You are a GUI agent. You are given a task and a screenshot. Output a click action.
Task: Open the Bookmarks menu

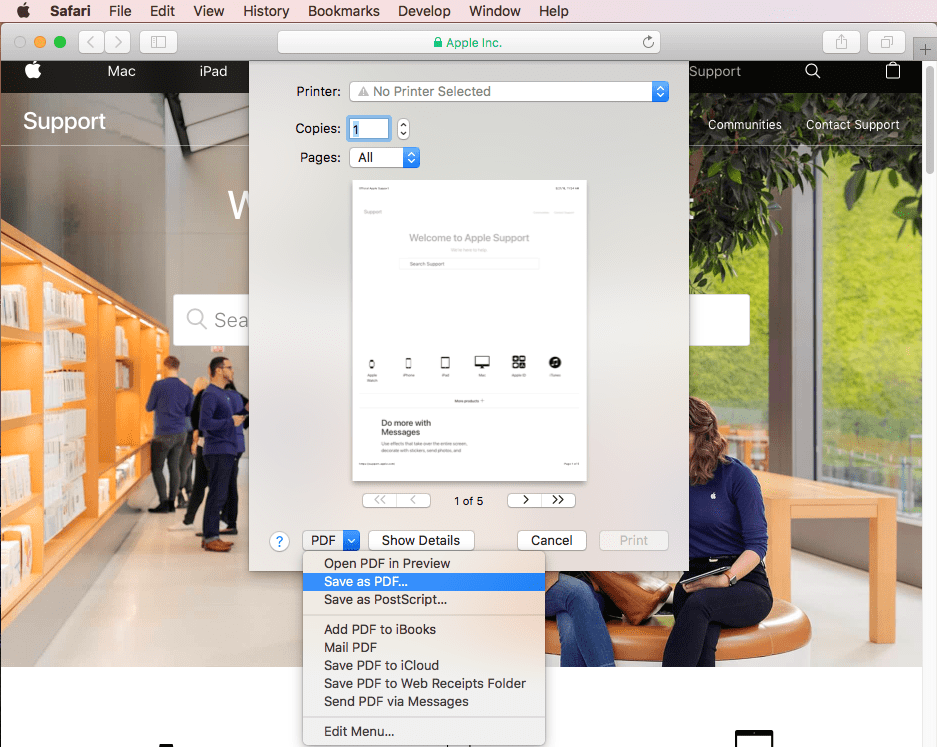coord(344,11)
